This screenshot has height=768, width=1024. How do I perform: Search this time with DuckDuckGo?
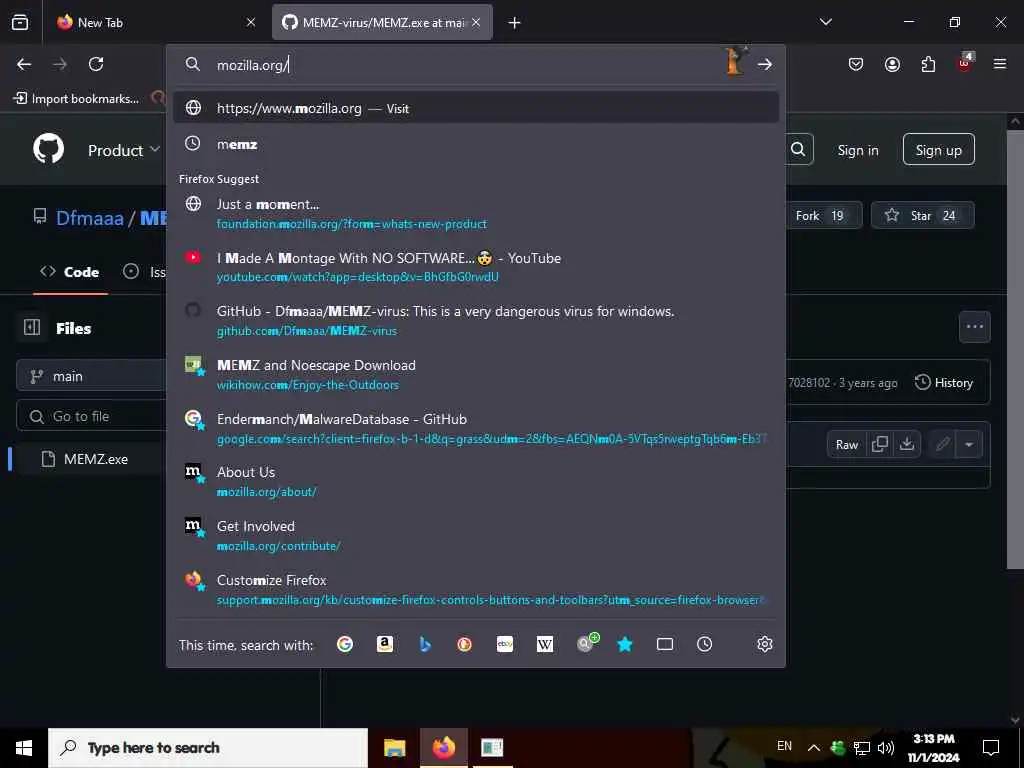pos(464,644)
